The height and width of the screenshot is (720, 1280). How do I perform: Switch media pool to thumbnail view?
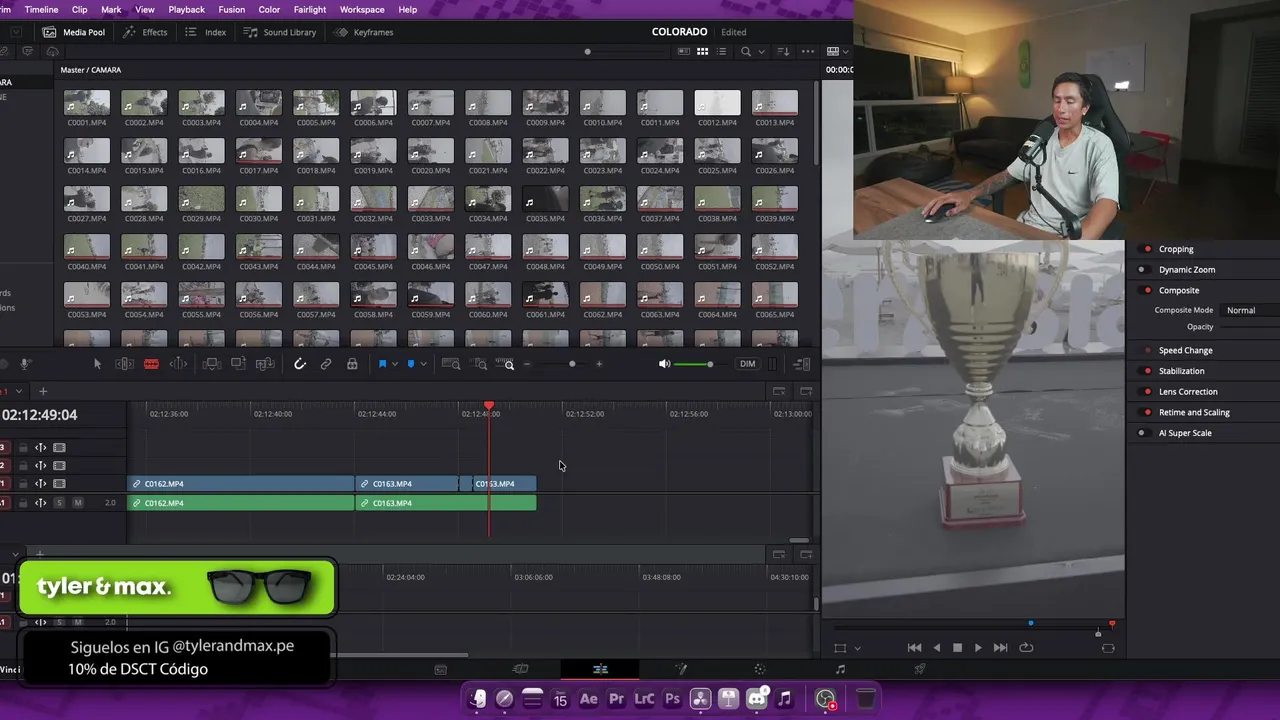[x=703, y=51]
